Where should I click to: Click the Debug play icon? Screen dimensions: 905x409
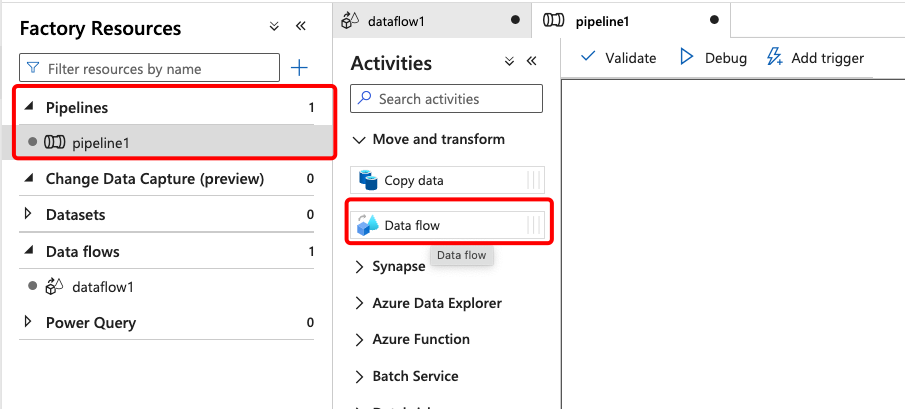(686, 57)
